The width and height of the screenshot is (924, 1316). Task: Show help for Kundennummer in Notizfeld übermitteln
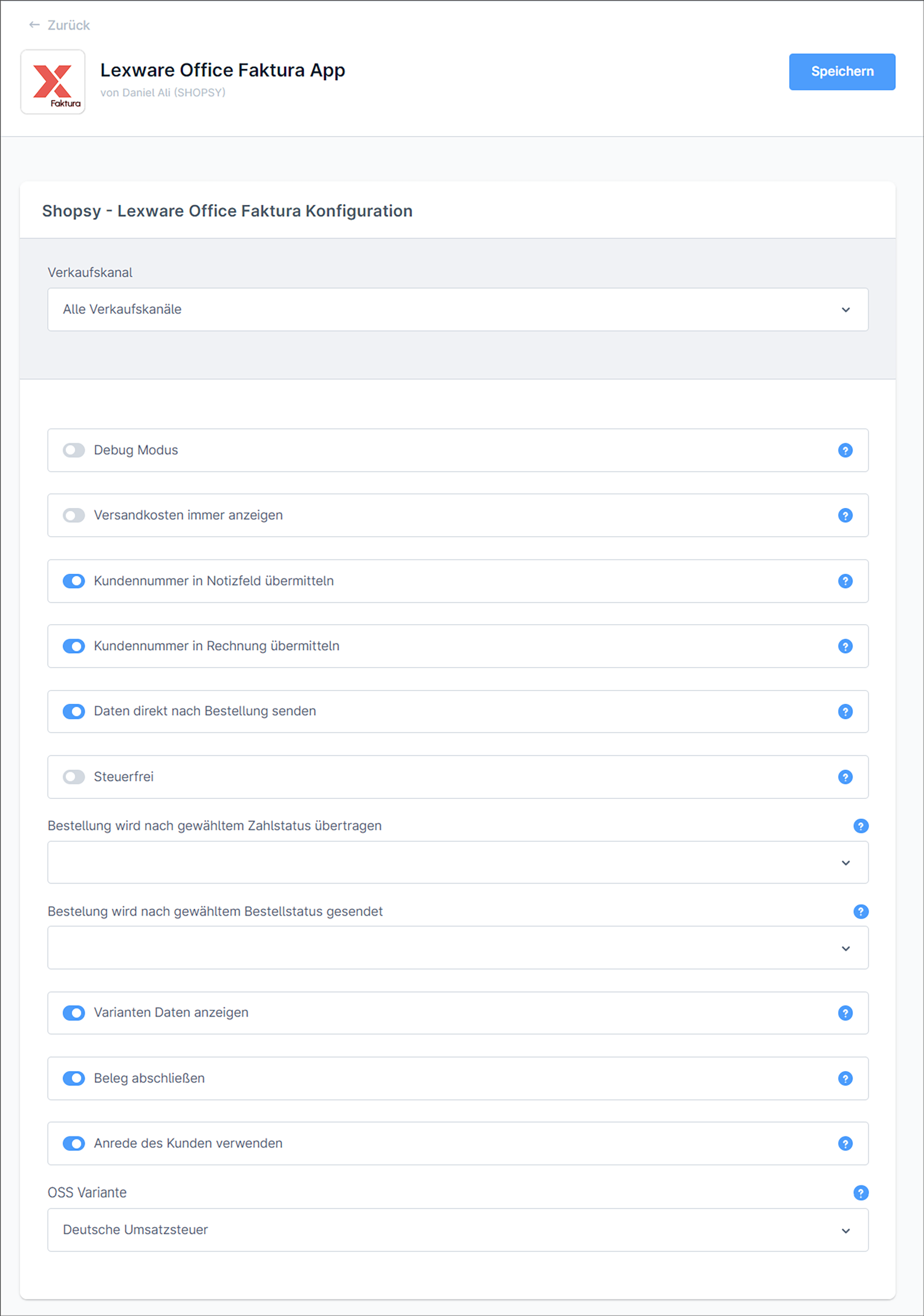point(845,581)
